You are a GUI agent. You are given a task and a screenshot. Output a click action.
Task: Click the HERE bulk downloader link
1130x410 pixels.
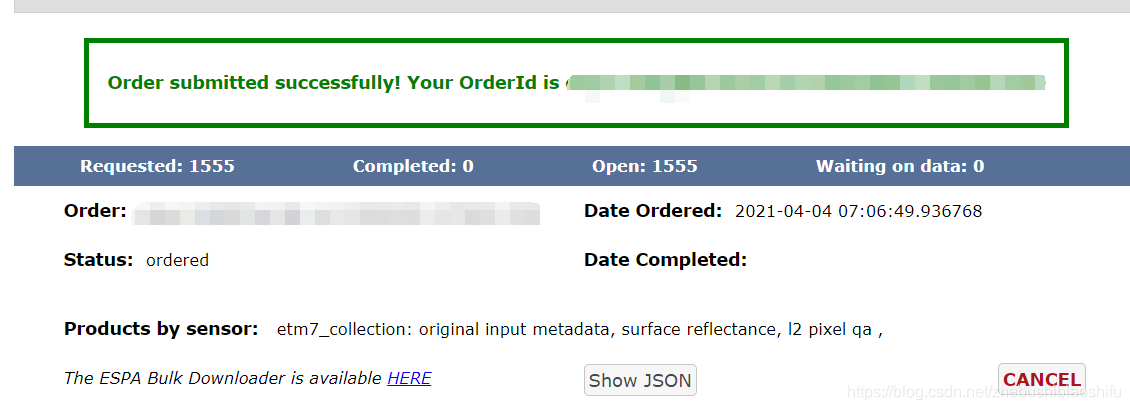(409, 378)
